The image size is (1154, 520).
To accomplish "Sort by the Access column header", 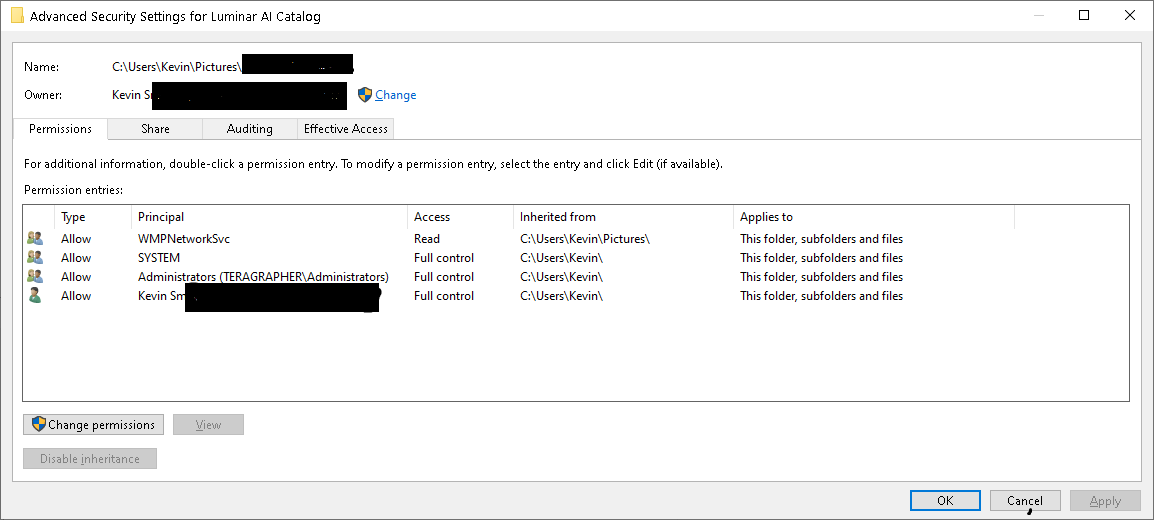I will 460,217.
